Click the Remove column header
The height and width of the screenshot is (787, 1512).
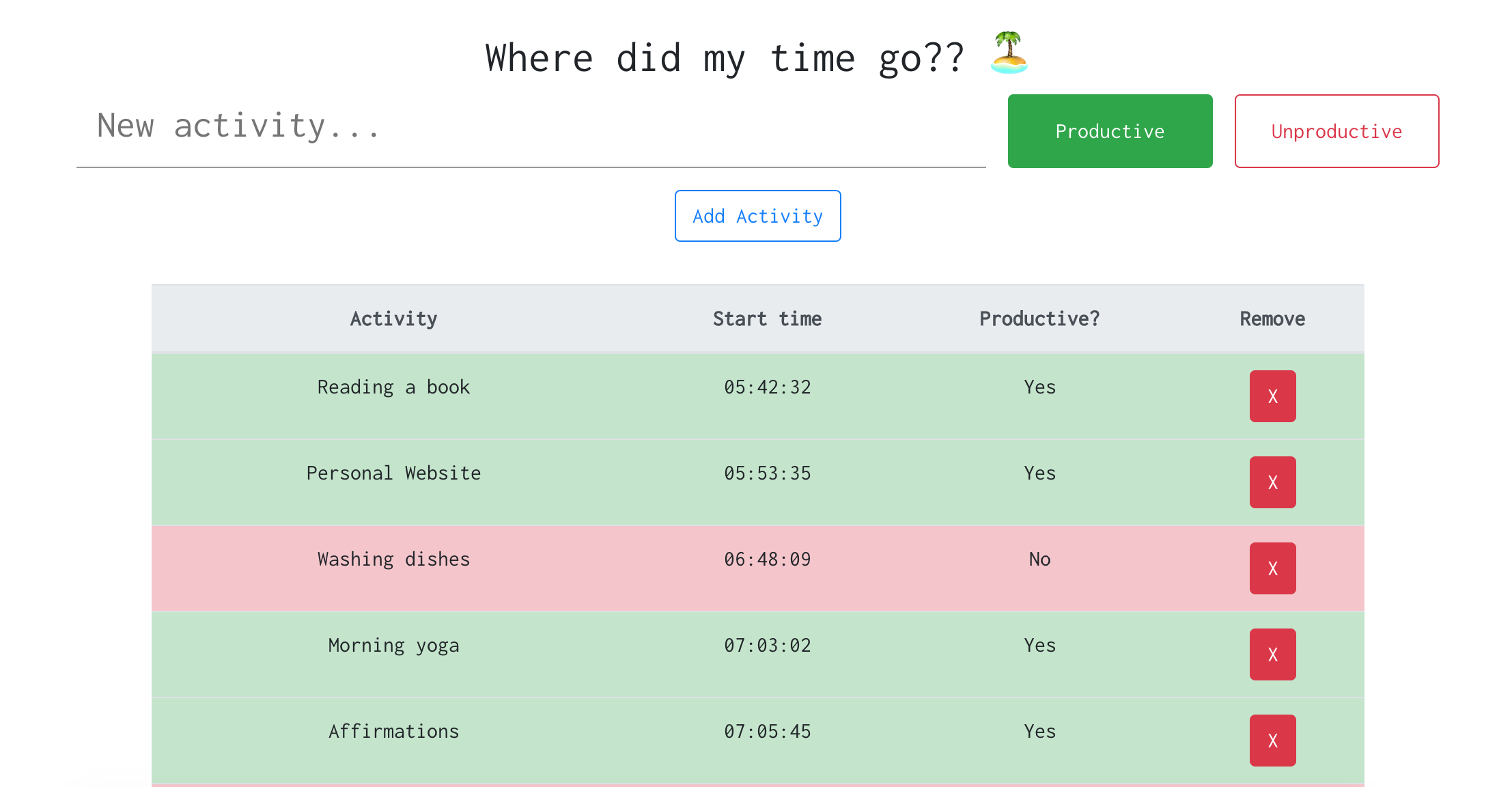click(x=1272, y=319)
